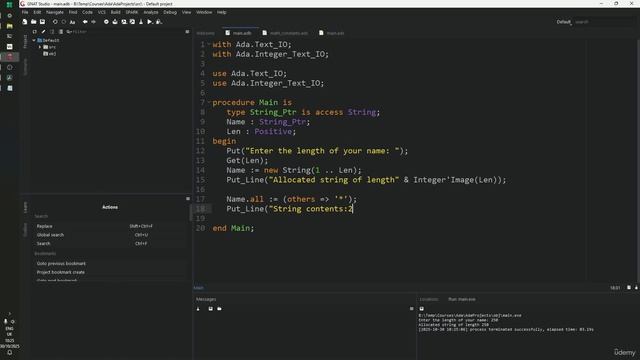Open the Windows notification bell icon
Screen dimensions: 640x360
point(9,352)
